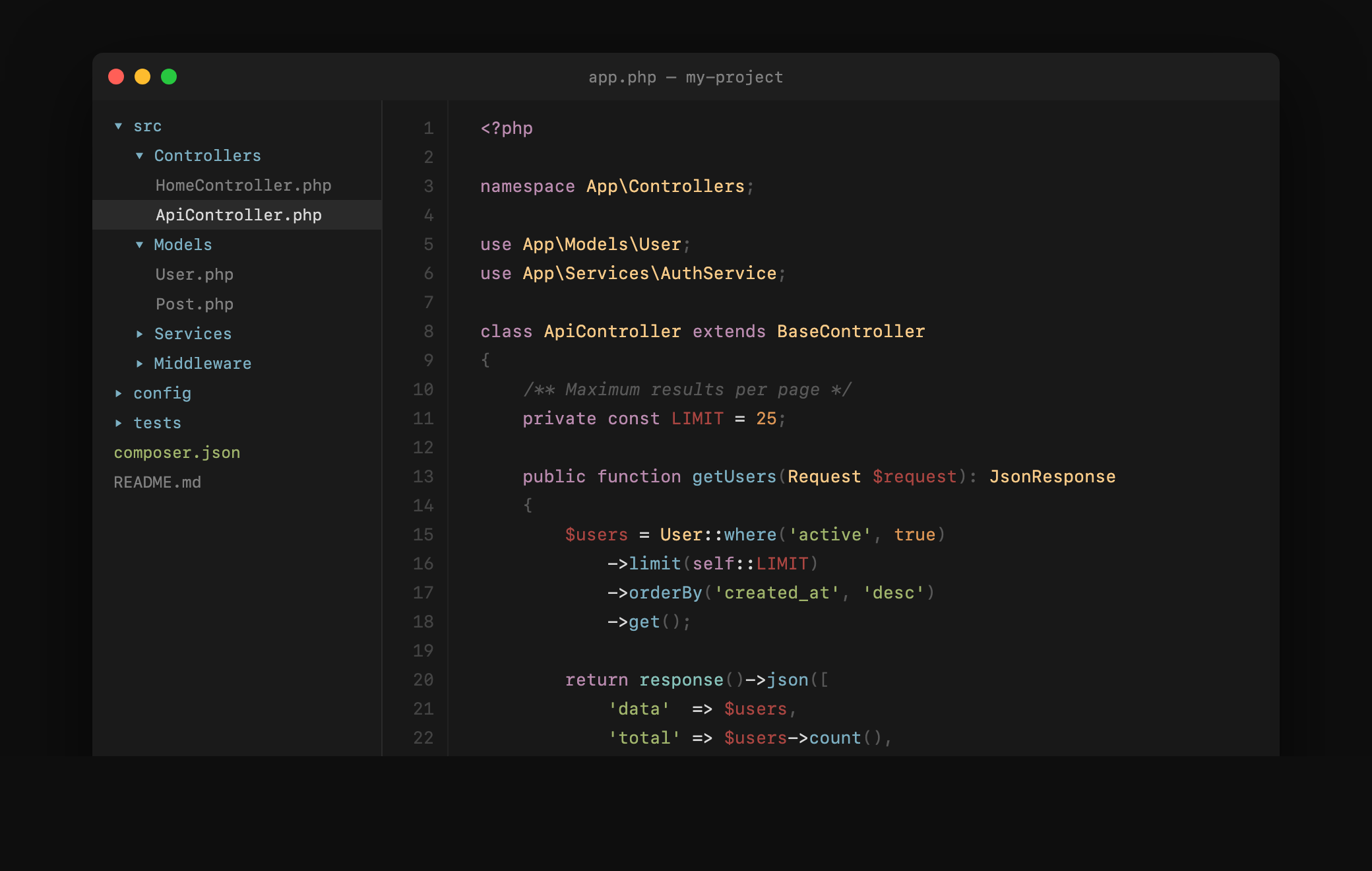Click the yellow minimize window button
Image resolution: width=1372 pixels, height=871 pixels.
pyautogui.click(x=142, y=77)
